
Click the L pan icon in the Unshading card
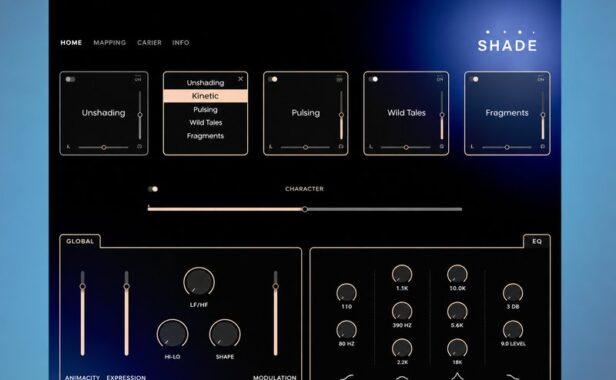(x=68, y=147)
